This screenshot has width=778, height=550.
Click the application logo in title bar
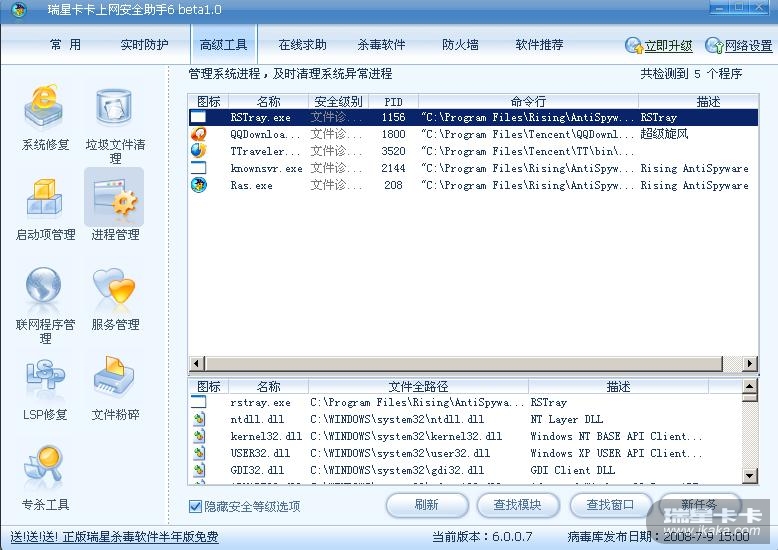coord(19,9)
